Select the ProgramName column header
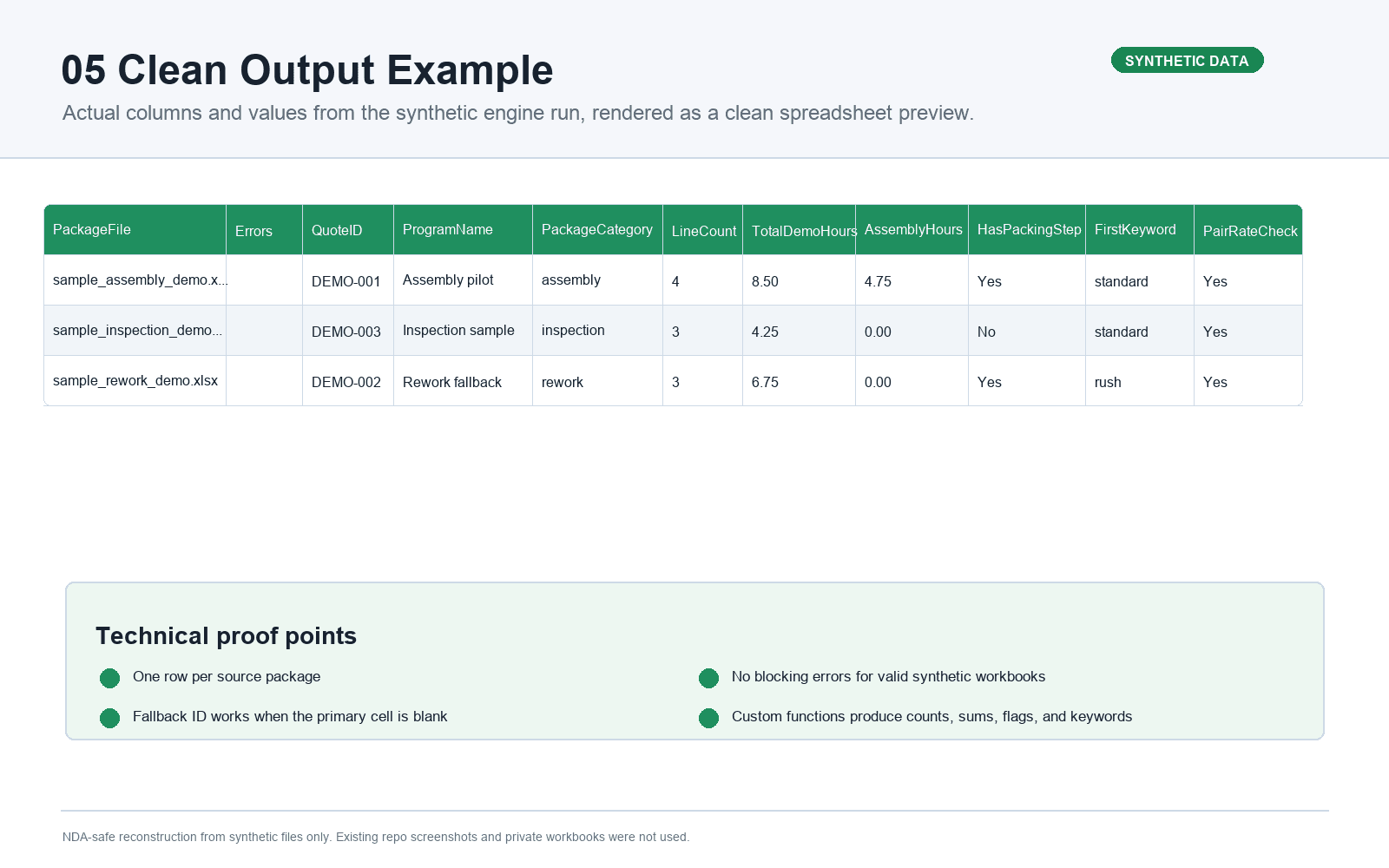Viewport: 1389px width, 868px height. click(463, 230)
